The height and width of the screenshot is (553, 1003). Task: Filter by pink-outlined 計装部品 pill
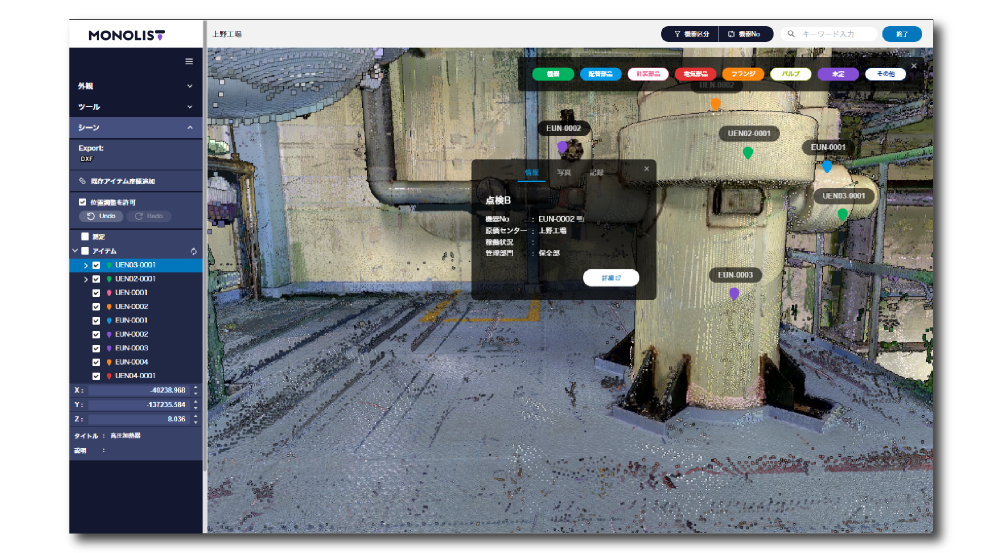coord(648,74)
